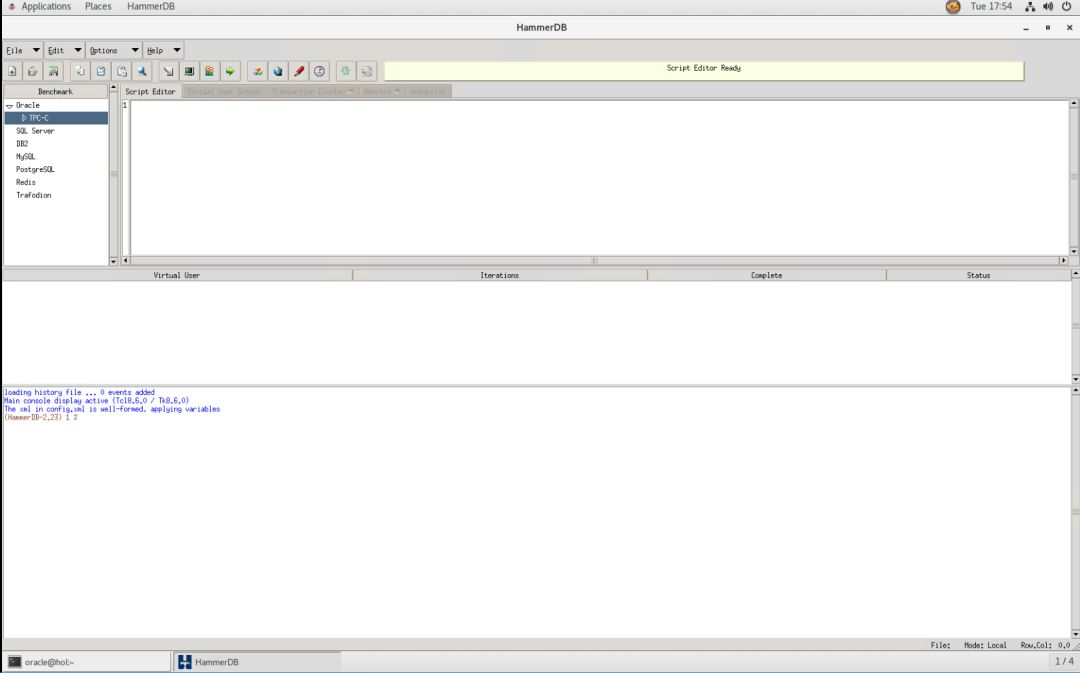This screenshot has width=1080, height=673.
Task: Click Benchmark tree scrollbar up arrow
Action: [x=114, y=88]
